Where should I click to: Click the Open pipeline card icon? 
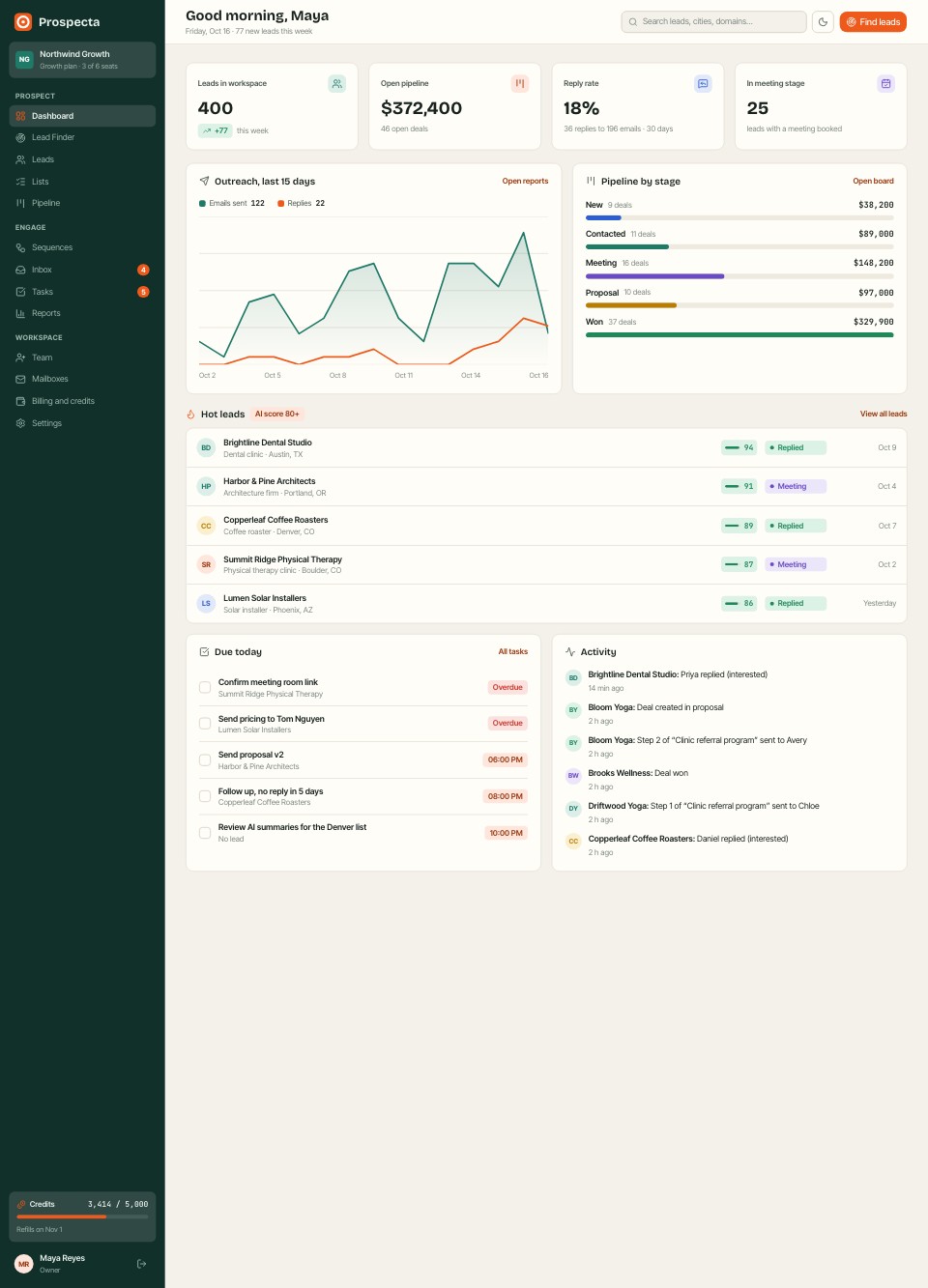520,84
